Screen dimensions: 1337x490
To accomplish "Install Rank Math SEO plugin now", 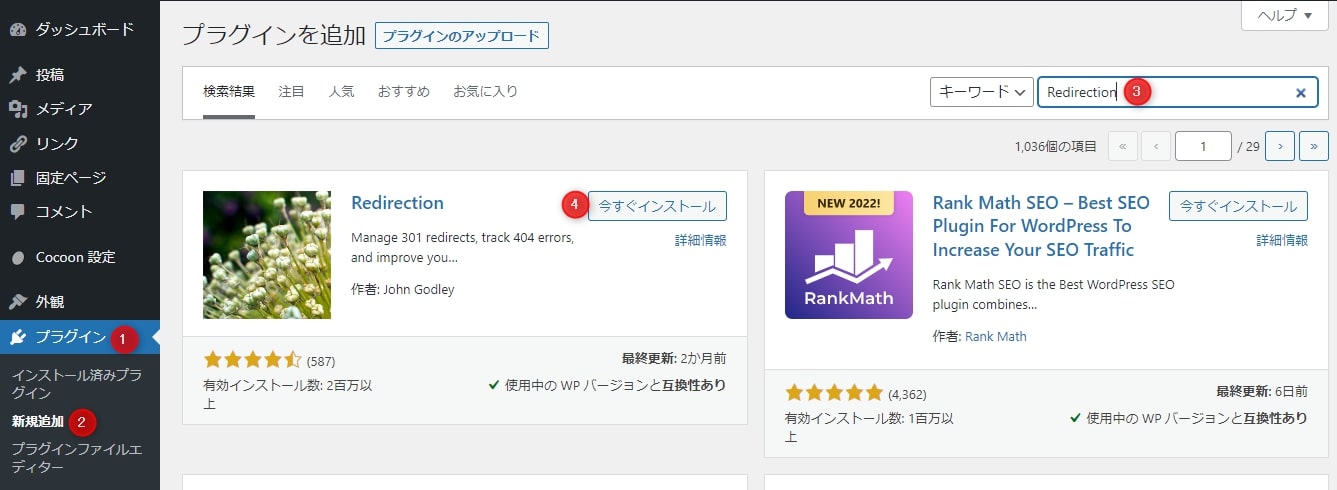I will [1238, 206].
